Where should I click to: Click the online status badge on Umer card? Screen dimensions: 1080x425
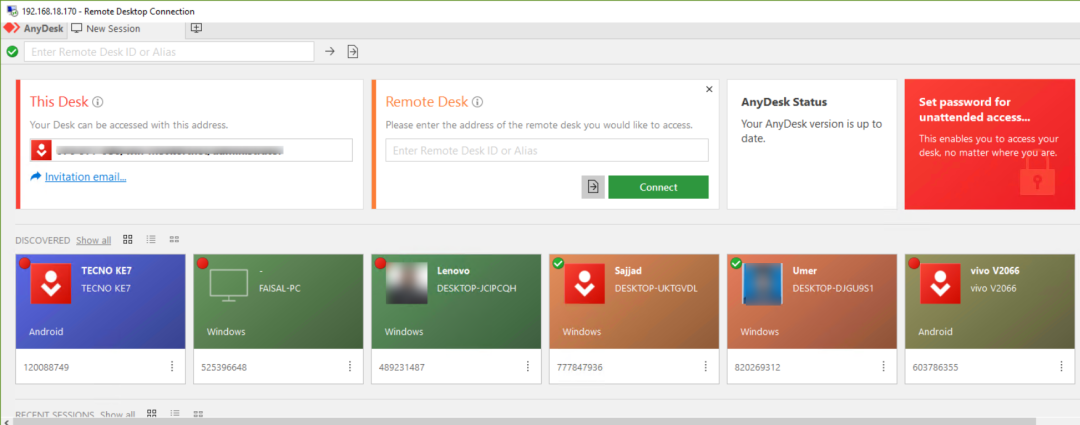point(736,263)
